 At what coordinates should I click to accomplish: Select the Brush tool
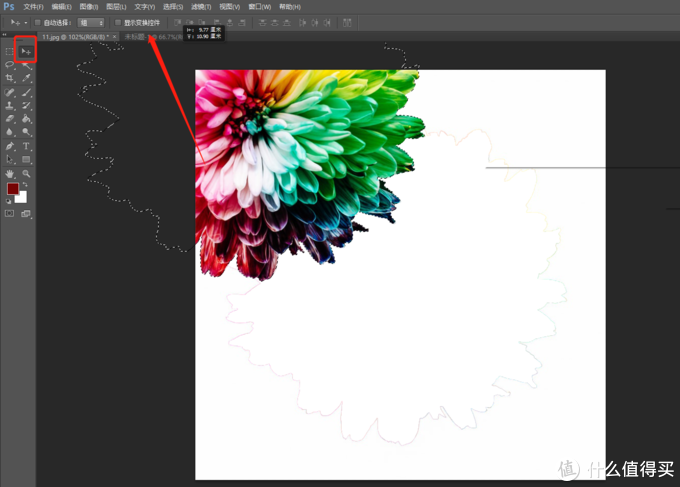tap(26, 92)
